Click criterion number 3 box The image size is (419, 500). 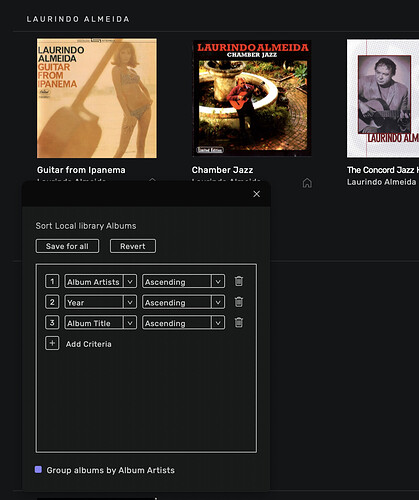(52, 323)
